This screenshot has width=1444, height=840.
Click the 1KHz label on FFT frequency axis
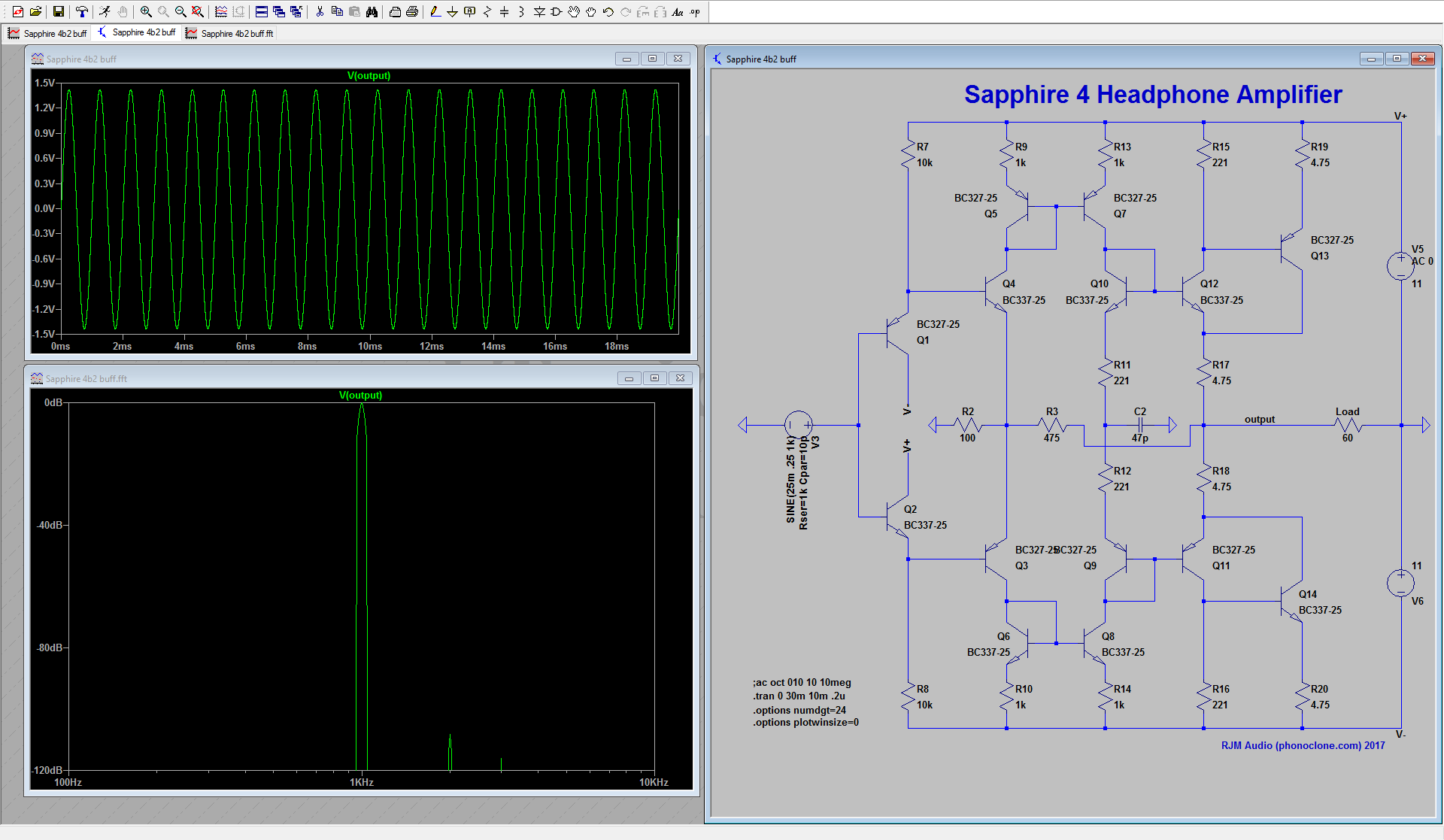[x=362, y=782]
